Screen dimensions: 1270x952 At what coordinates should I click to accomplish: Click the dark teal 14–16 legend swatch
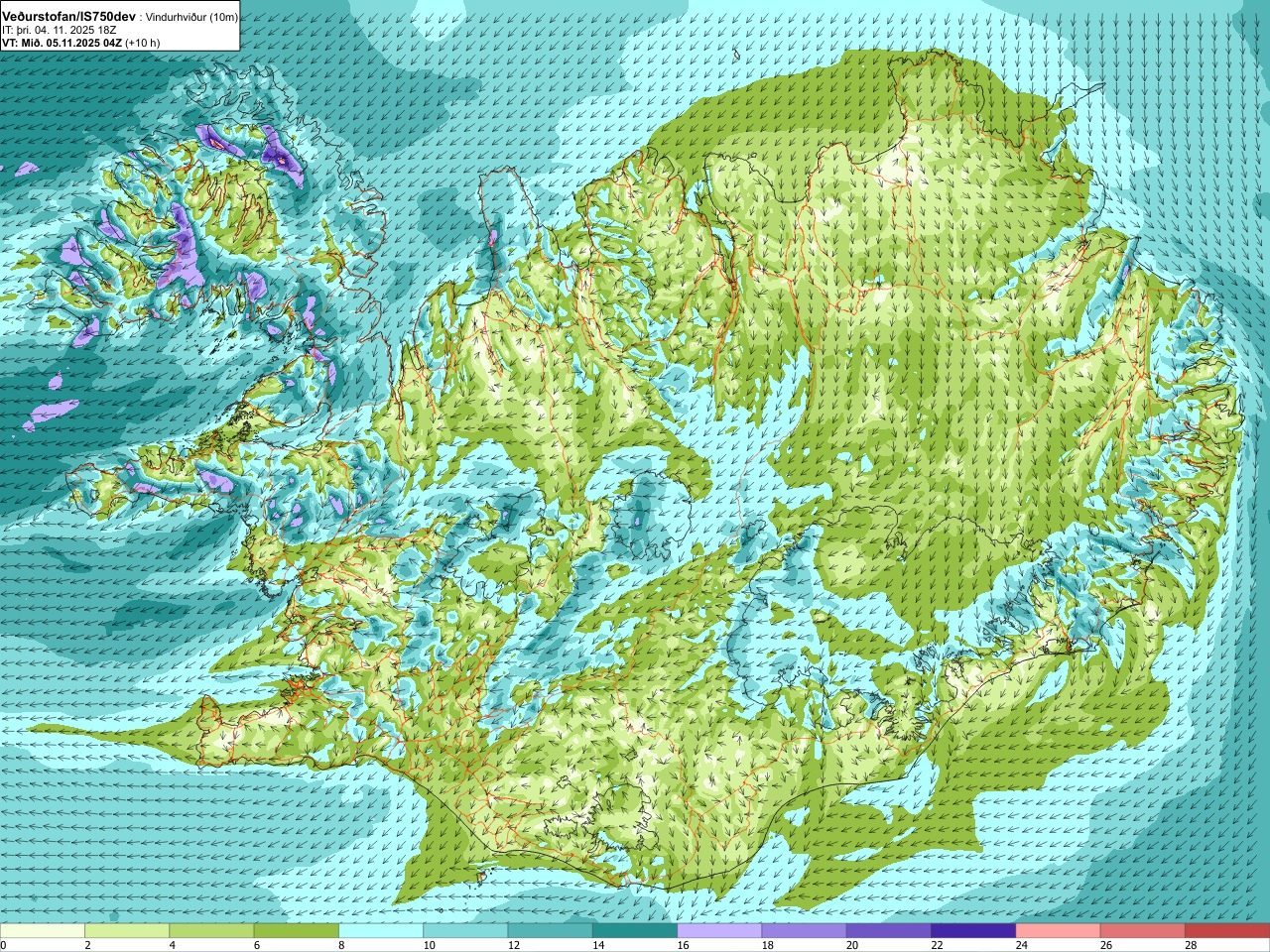coord(635,930)
